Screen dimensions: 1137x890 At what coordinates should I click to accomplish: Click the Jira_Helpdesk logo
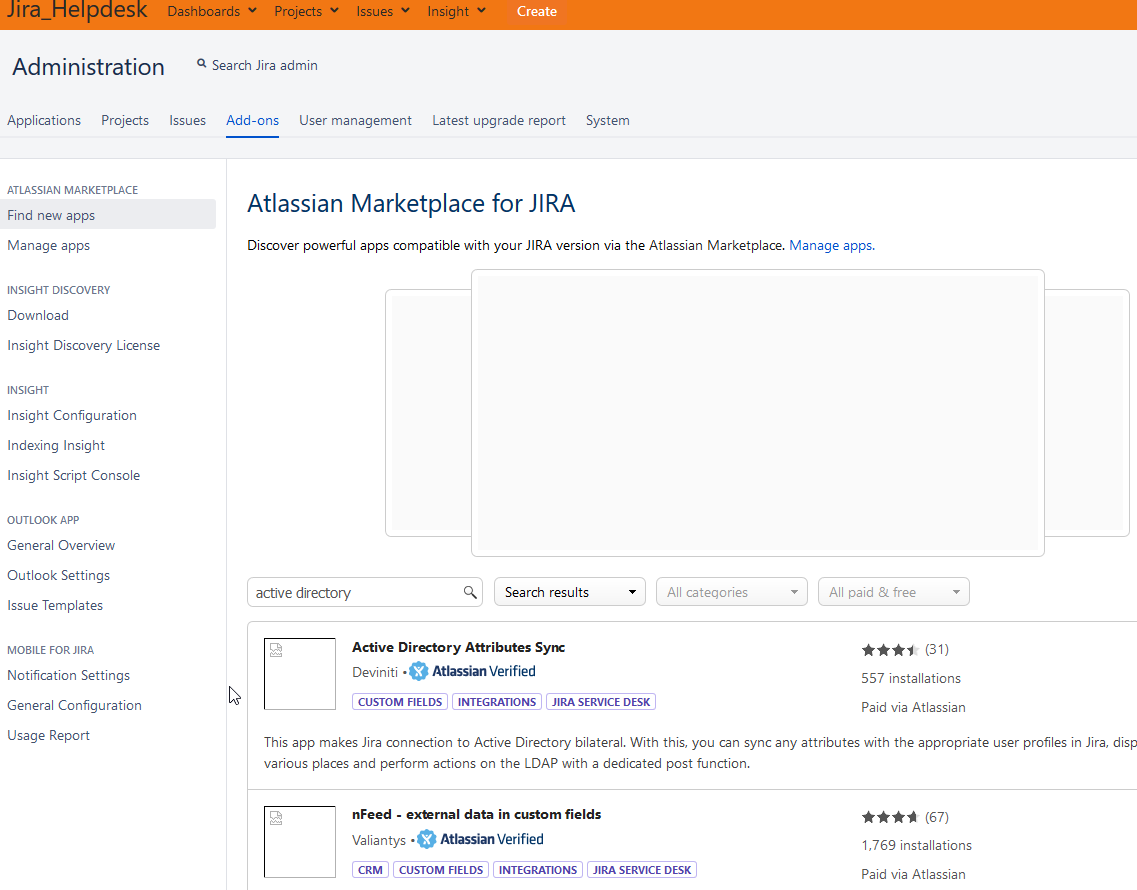(x=77, y=10)
